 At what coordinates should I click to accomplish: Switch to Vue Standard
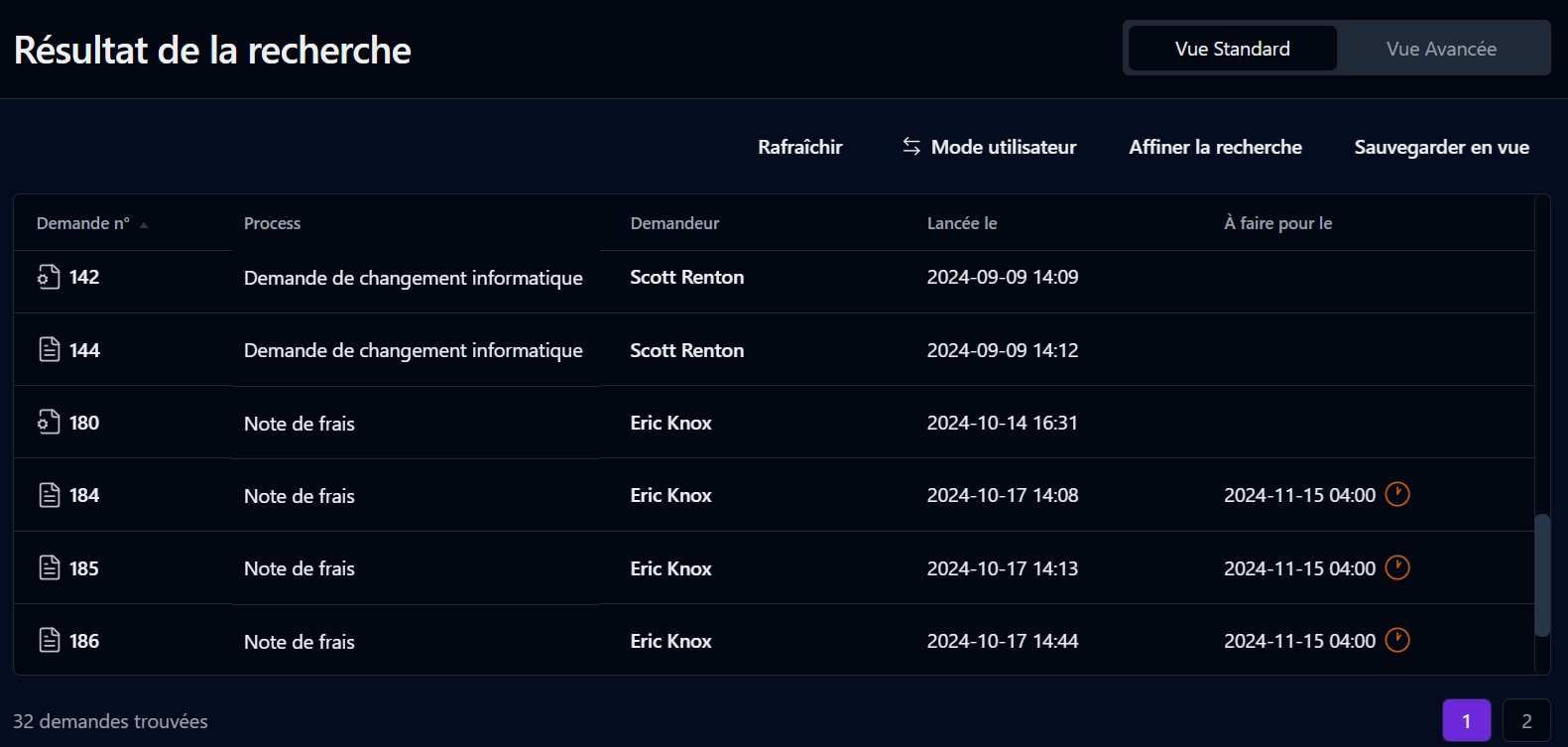1232,49
